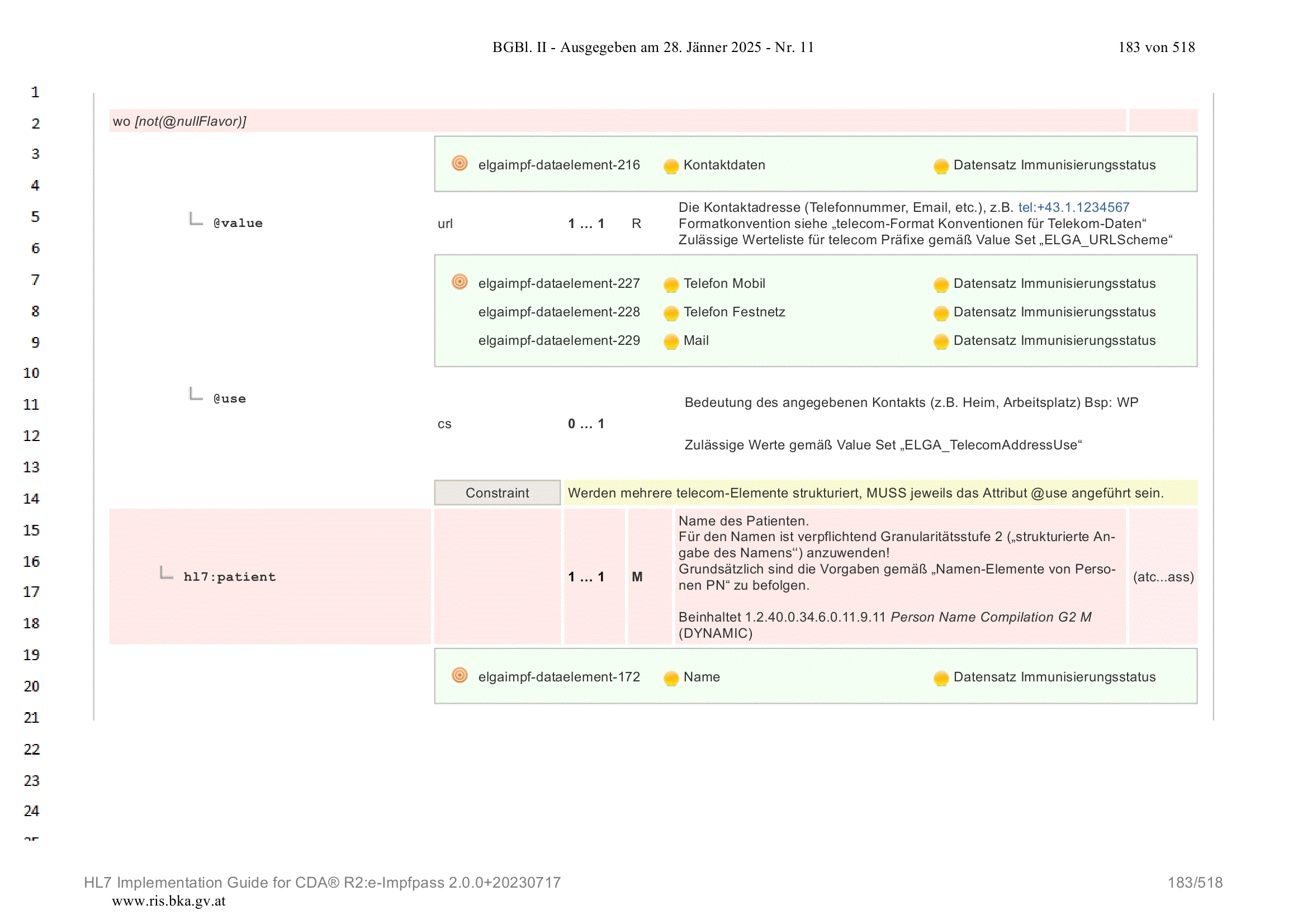Click the tree branch icon before @value
Viewport: 1307px width, 924px height.
[196, 219]
